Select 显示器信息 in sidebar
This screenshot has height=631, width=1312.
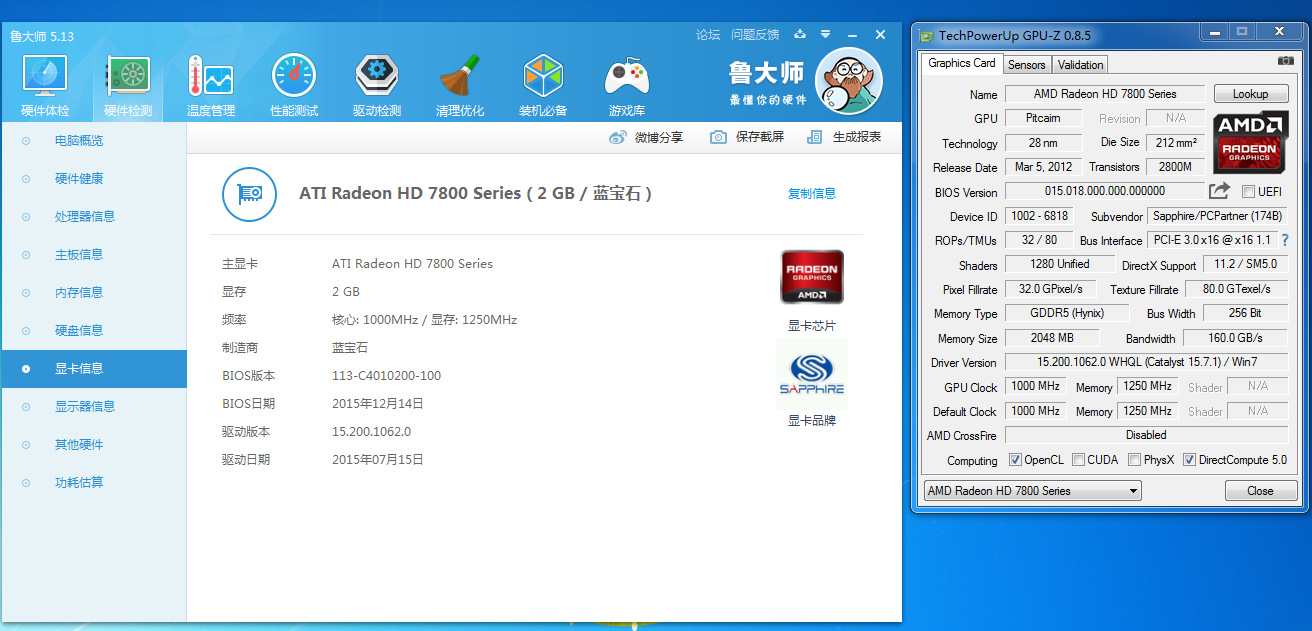click(94, 406)
